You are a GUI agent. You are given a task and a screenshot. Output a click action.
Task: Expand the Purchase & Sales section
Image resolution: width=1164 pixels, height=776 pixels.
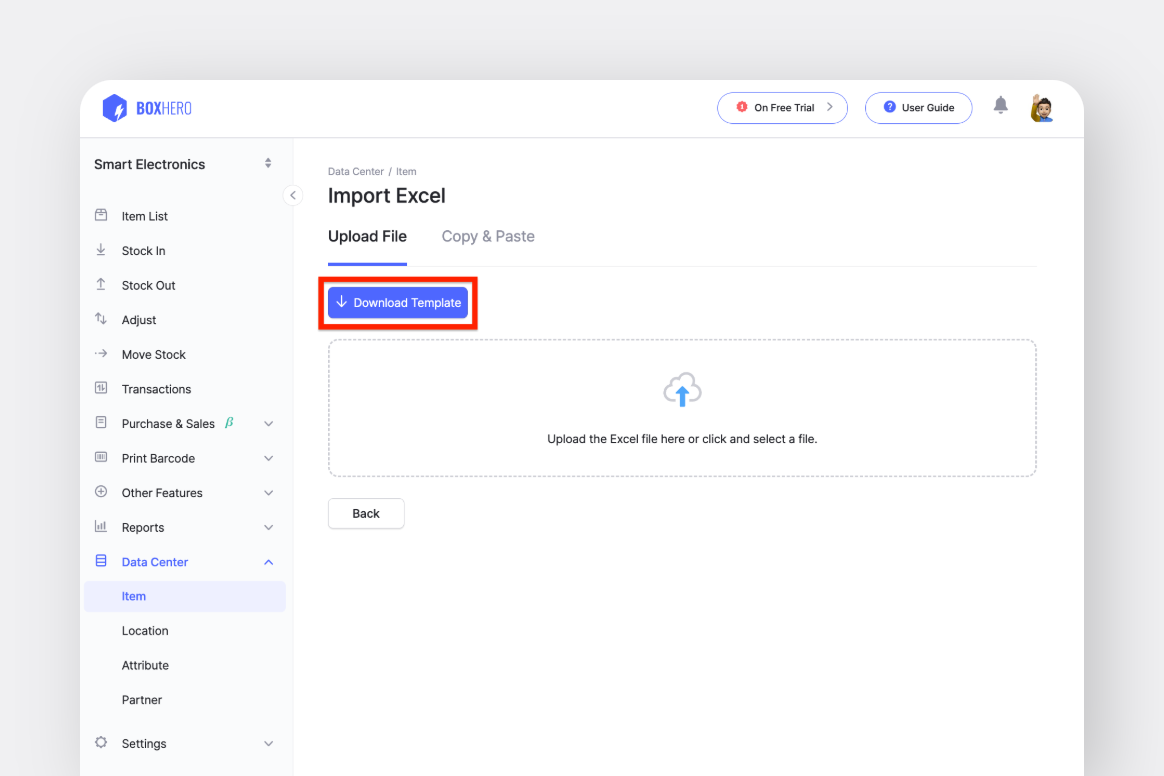tap(268, 423)
